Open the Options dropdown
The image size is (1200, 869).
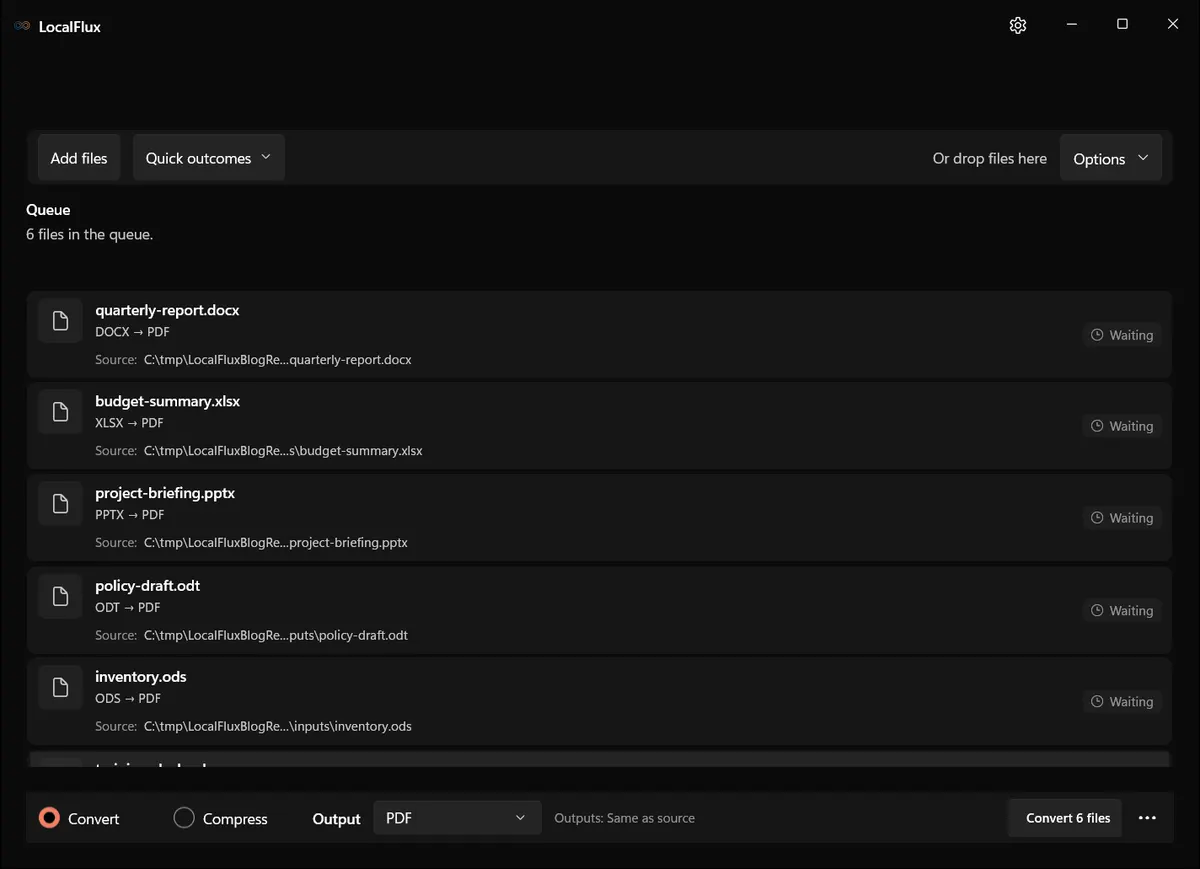click(1111, 158)
